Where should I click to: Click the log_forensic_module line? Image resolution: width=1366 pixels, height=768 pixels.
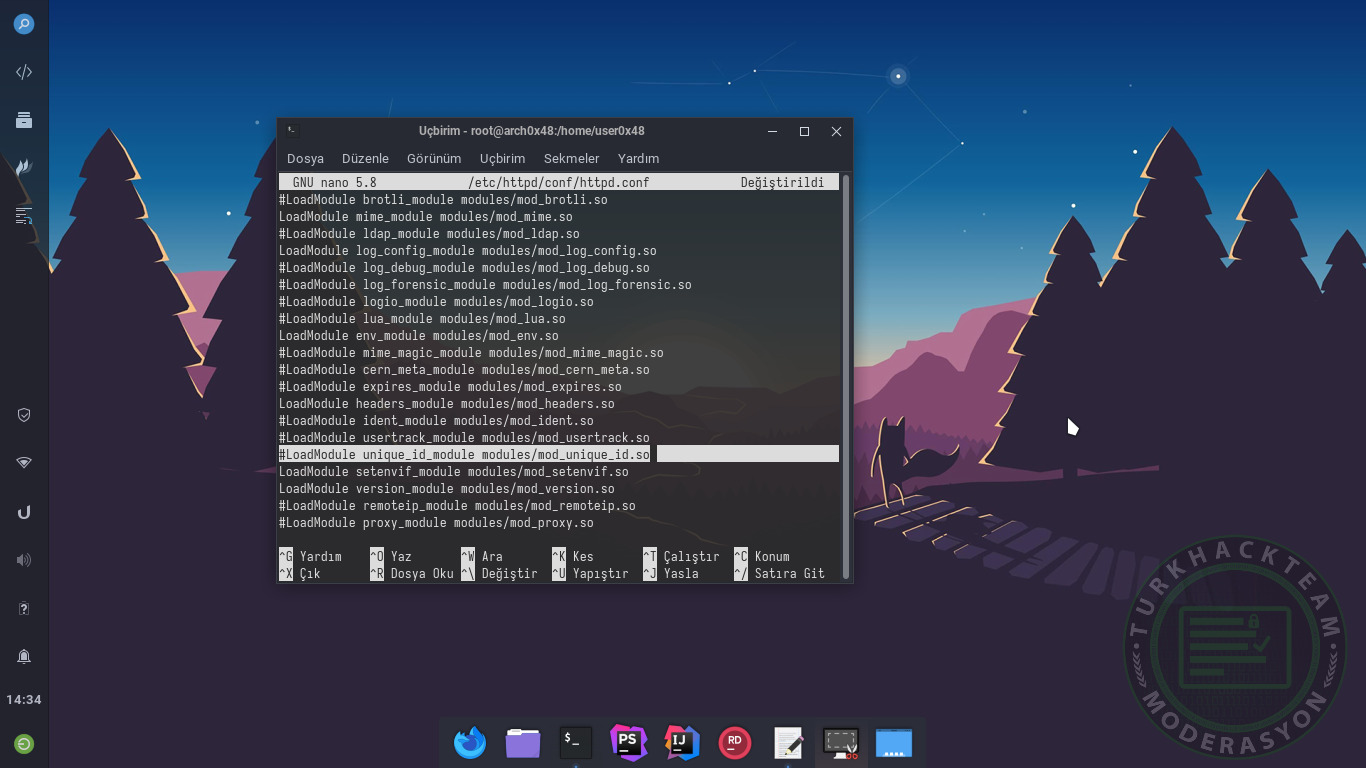(485, 284)
